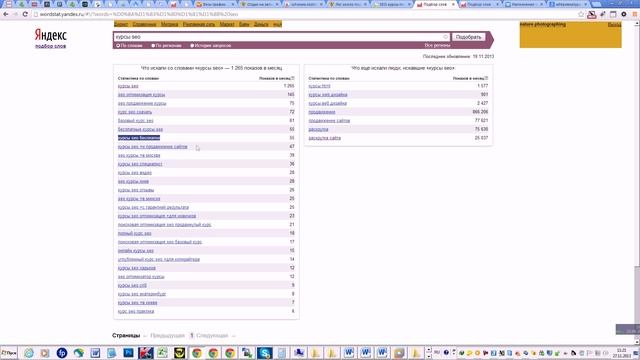This screenshot has width=640, height=360.
Task: Open 'курсы веб дизайна' link with 2 427 impressions
Action: click(x=328, y=103)
